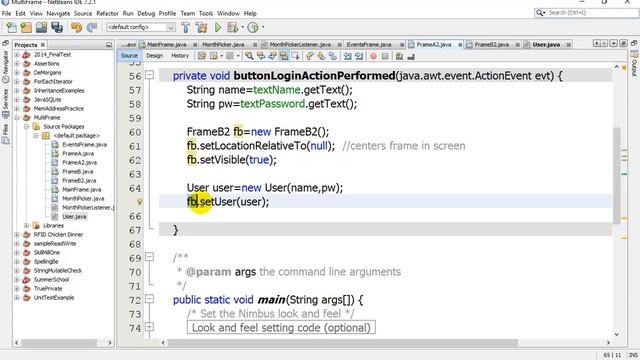Click Look and feel setting code fold
Image resolution: width=640 pixels, height=360 pixels.
point(281,327)
